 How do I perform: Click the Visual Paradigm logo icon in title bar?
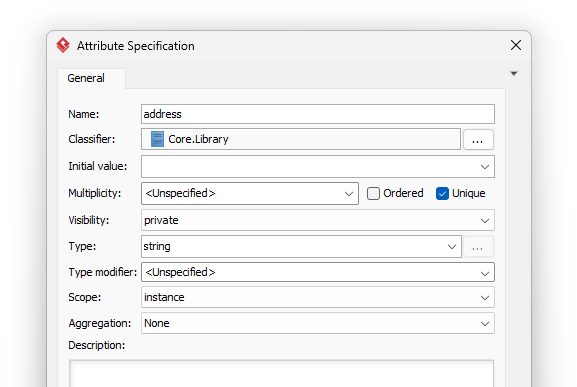63,45
